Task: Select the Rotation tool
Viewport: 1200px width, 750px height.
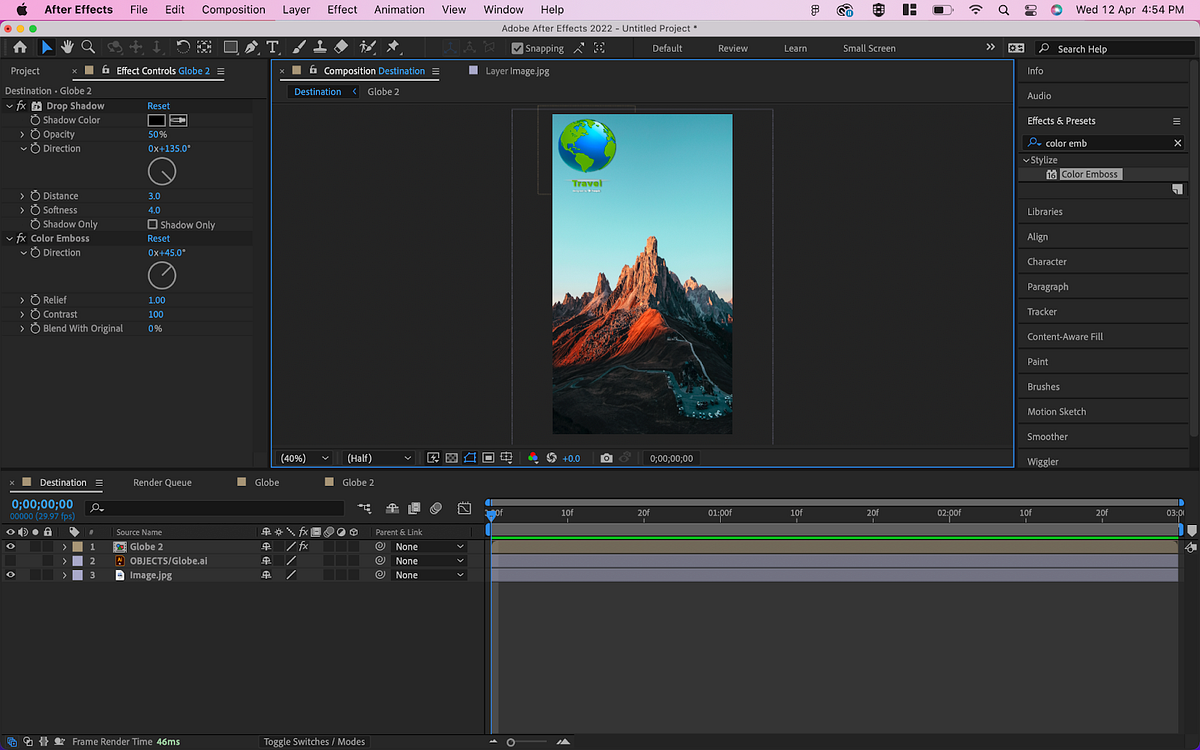Action: point(184,47)
